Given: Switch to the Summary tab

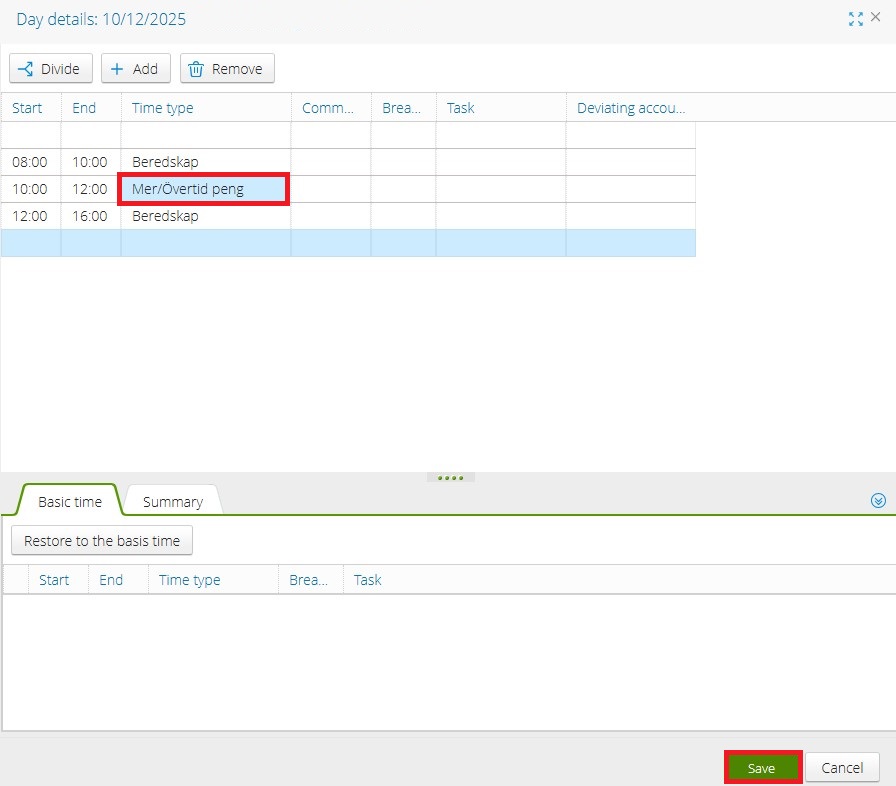Looking at the screenshot, I should pos(172,502).
